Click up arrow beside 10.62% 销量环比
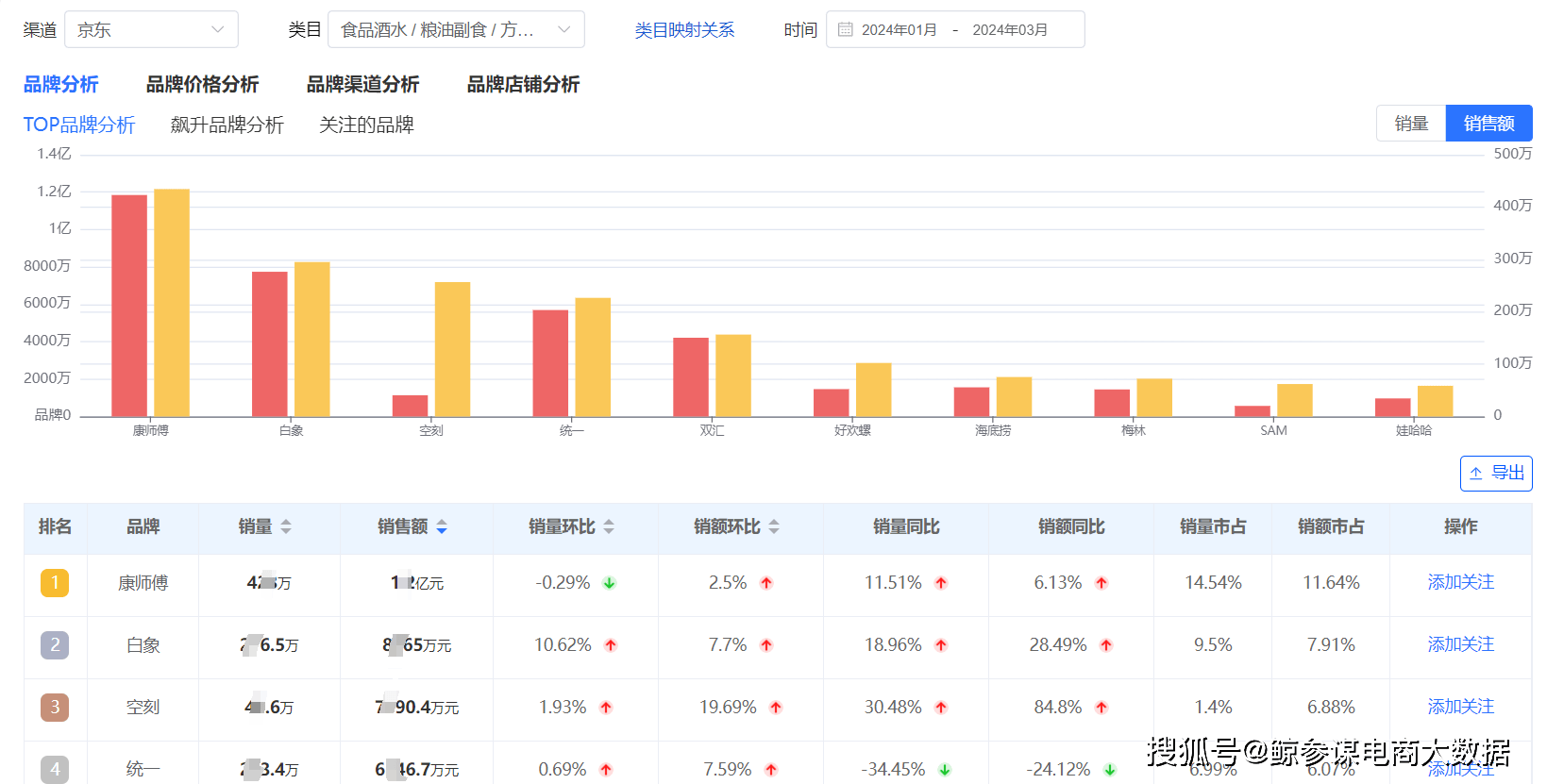1547x784 pixels. [611, 645]
